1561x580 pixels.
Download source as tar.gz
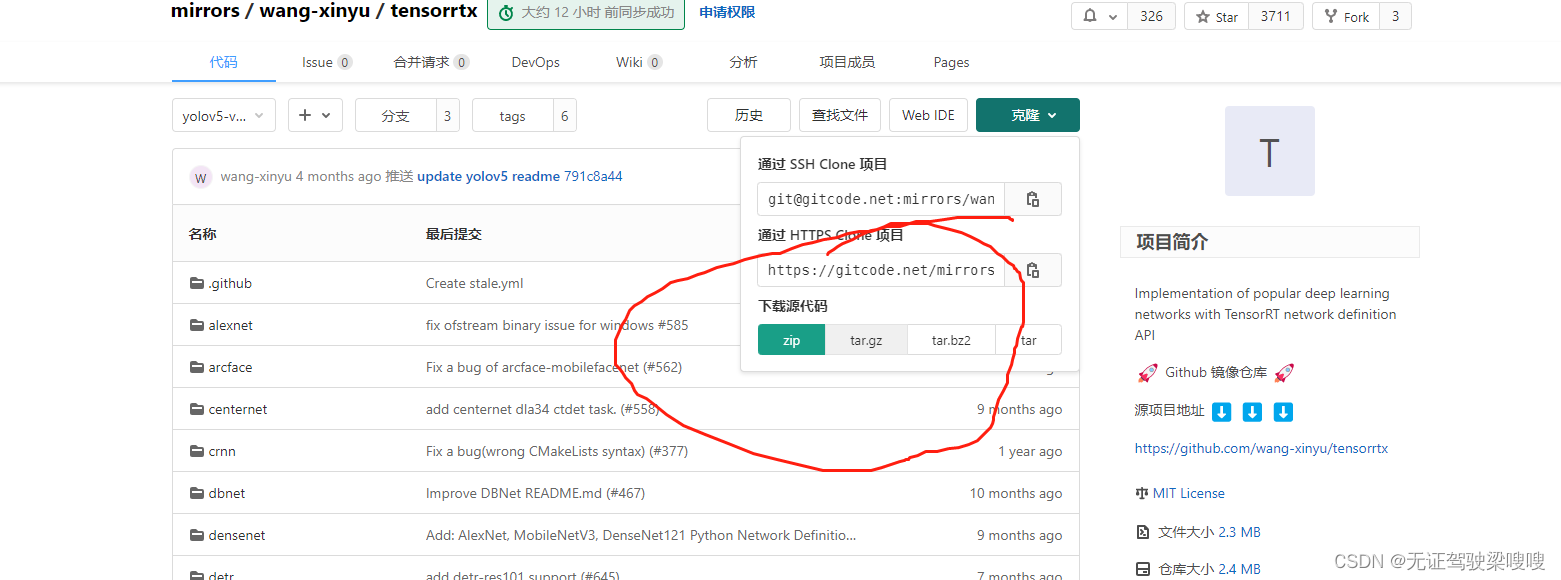(x=866, y=340)
